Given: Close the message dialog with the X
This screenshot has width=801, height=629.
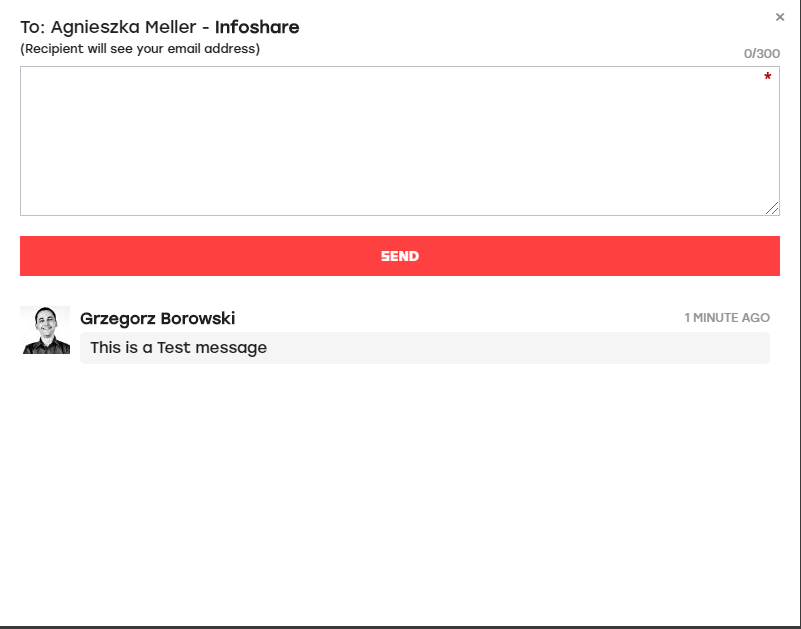Looking at the screenshot, I should point(780,17).
